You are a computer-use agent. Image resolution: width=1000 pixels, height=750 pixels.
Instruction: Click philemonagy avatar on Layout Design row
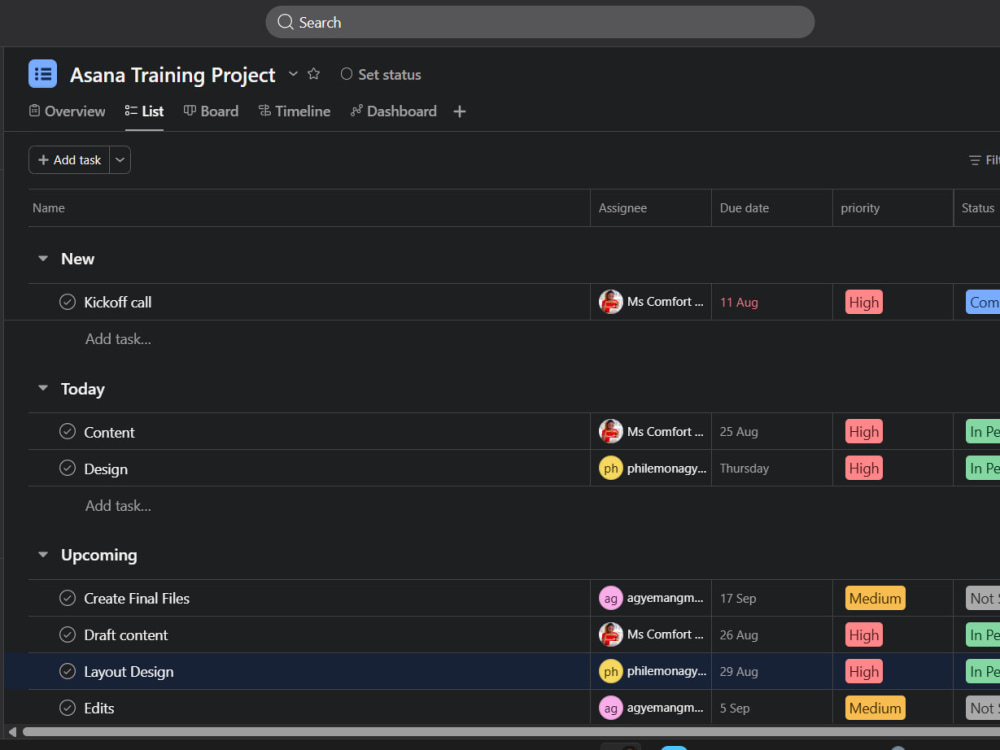click(x=610, y=672)
